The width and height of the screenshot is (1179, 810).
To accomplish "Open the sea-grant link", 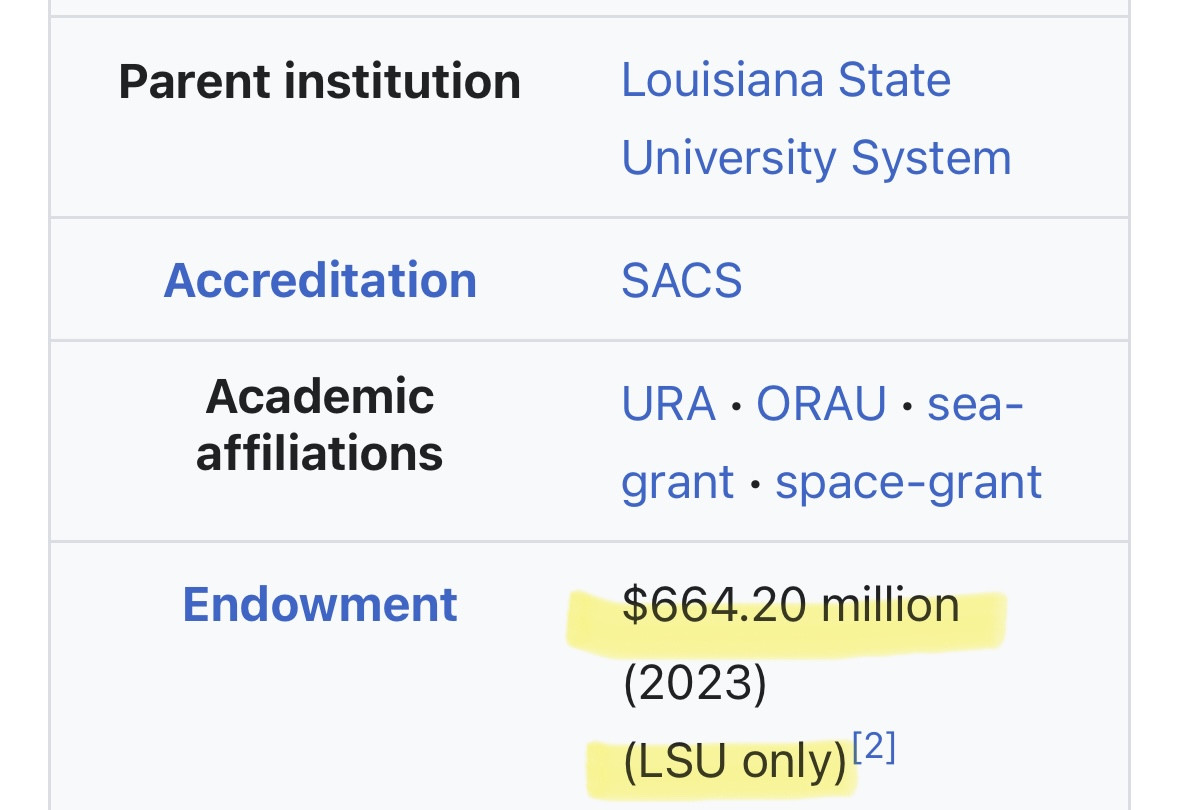I will 975,404.
